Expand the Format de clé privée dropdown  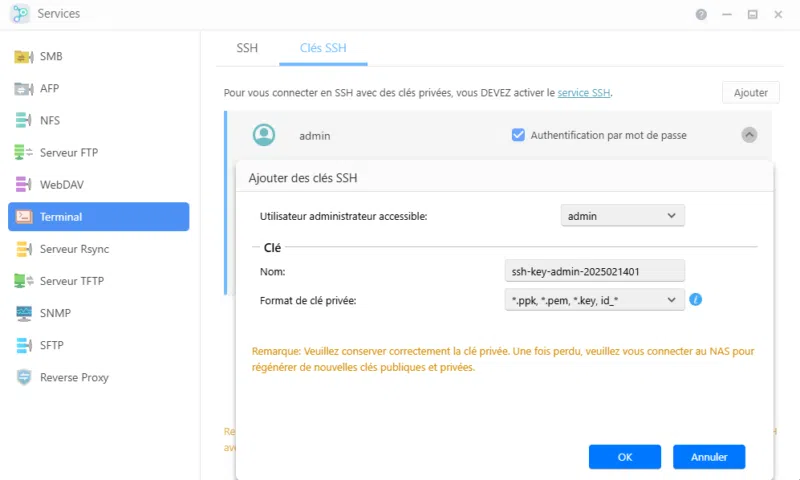[594, 299]
